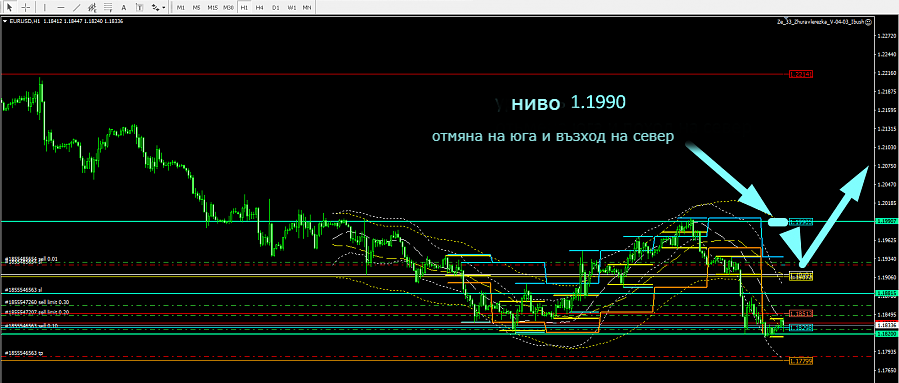
Task: Select the equidistant channel tool
Action: coord(92,7)
